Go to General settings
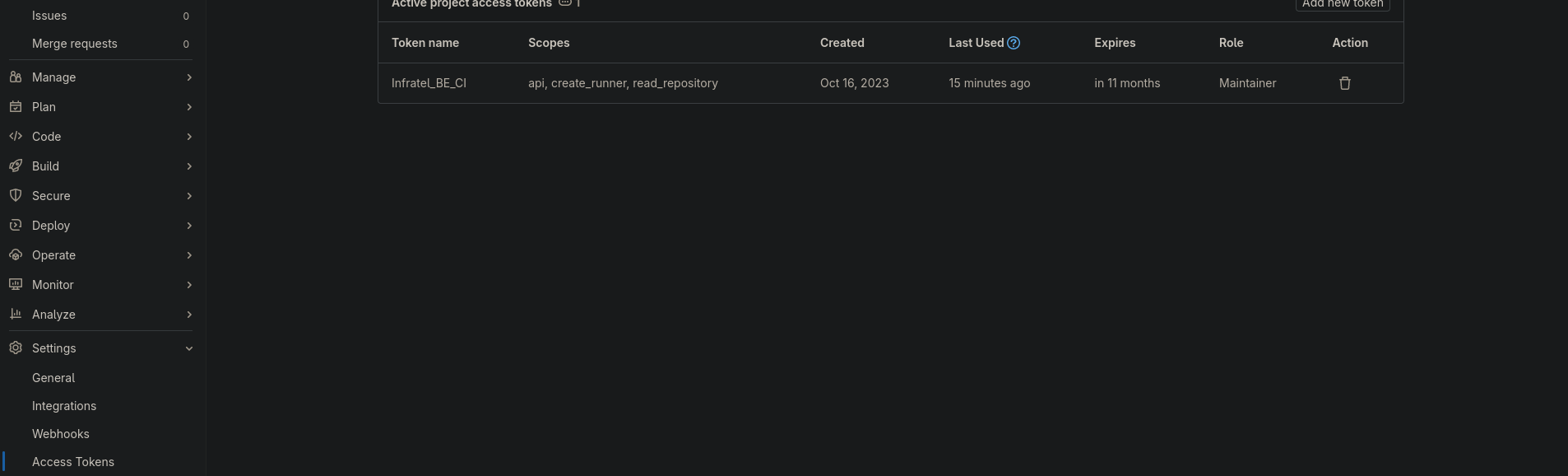This screenshot has height=476, width=1568. click(53, 378)
